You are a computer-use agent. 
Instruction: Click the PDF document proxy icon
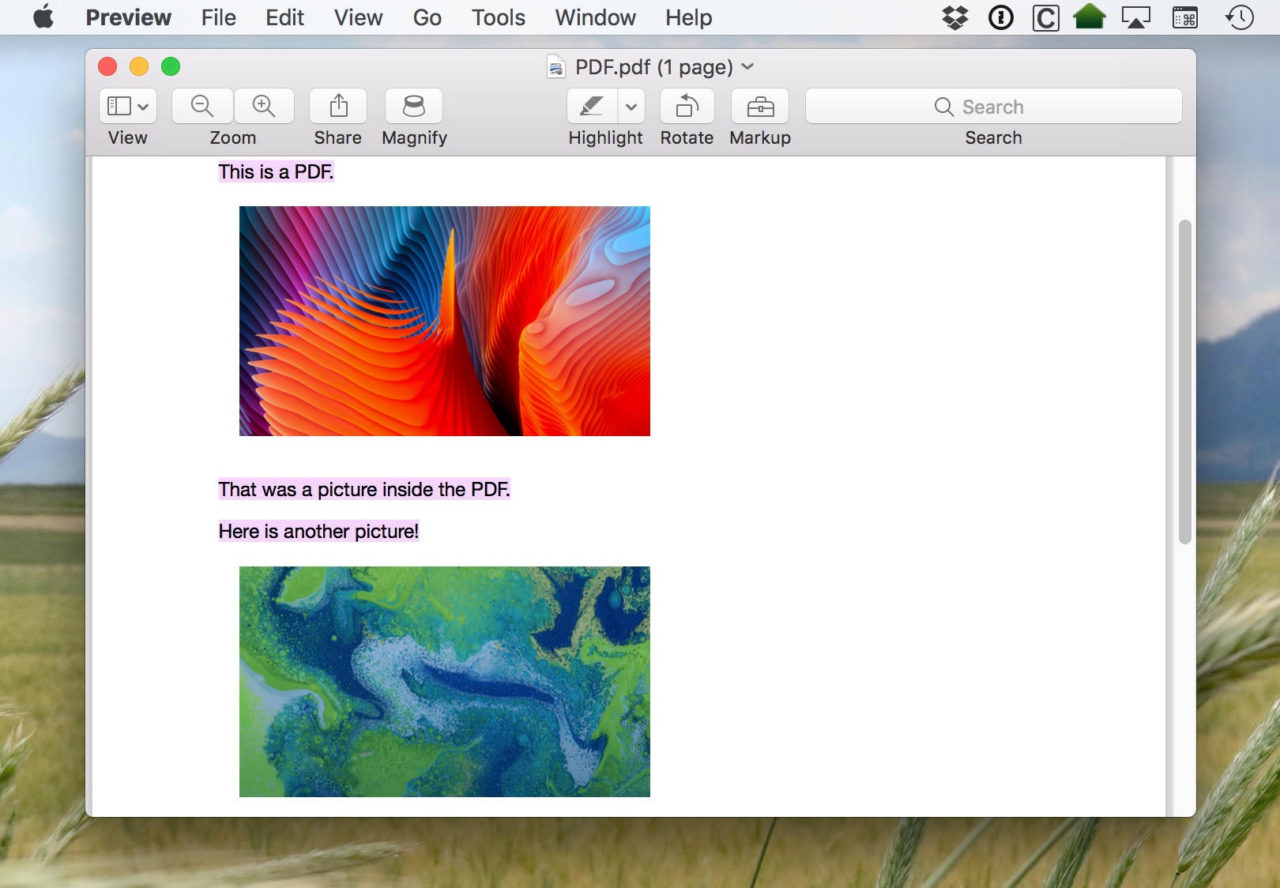(x=556, y=67)
